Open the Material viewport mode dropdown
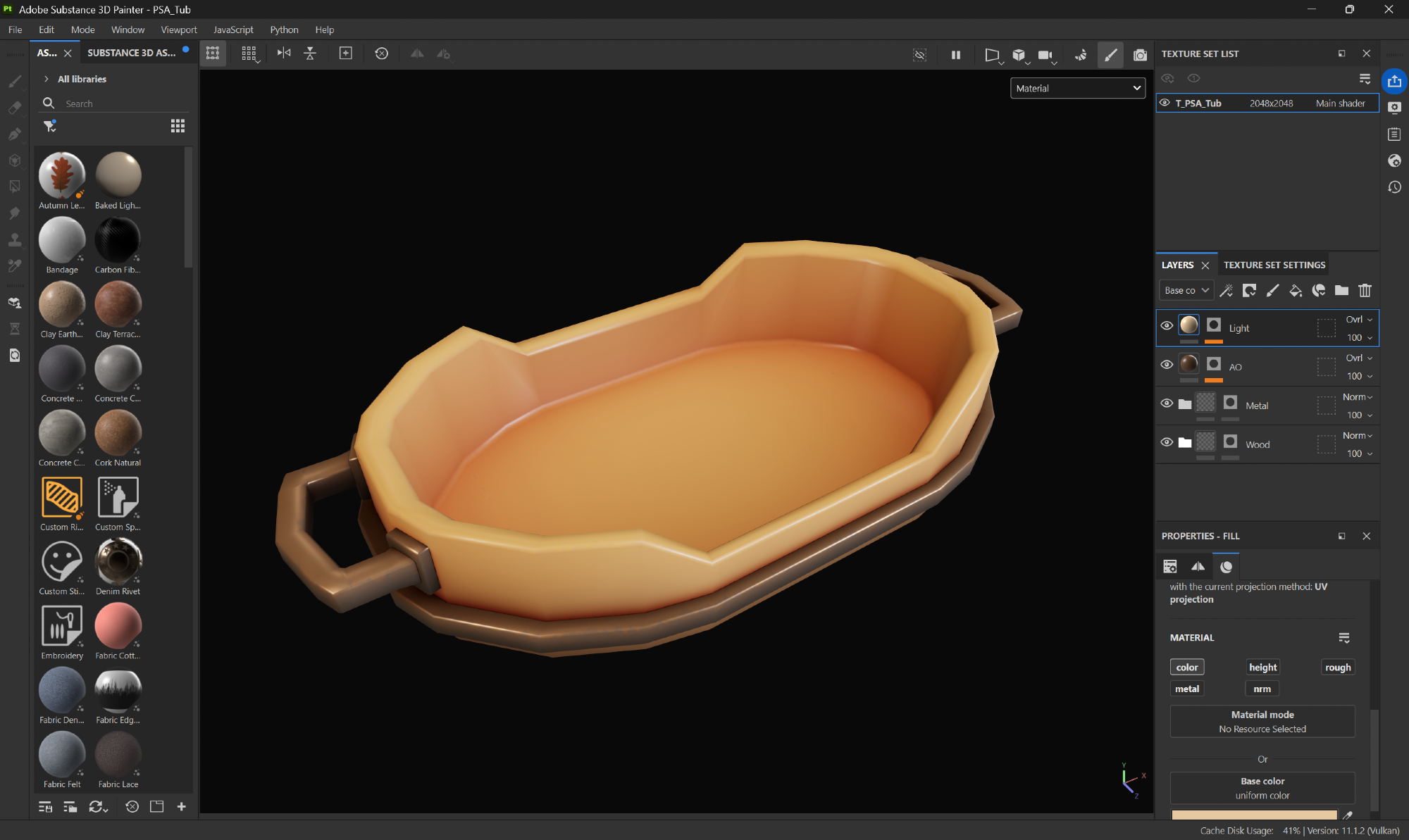1409x840 pixels. (x=1077, y=88)
